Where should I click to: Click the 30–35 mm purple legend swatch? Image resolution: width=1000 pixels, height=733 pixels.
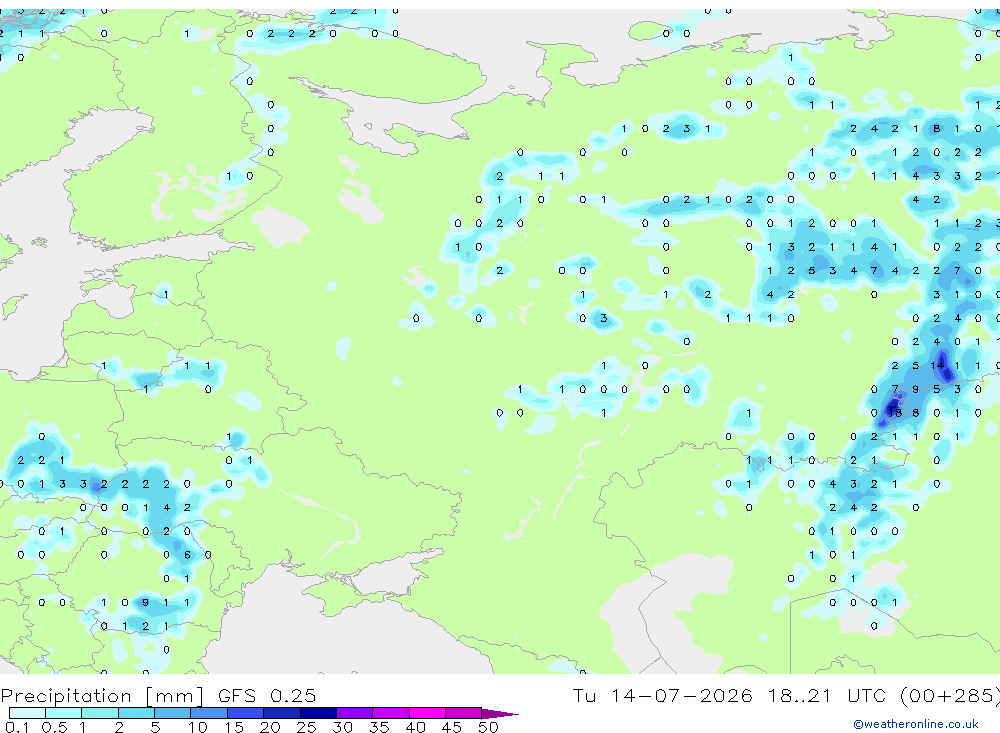pos(355,713)
